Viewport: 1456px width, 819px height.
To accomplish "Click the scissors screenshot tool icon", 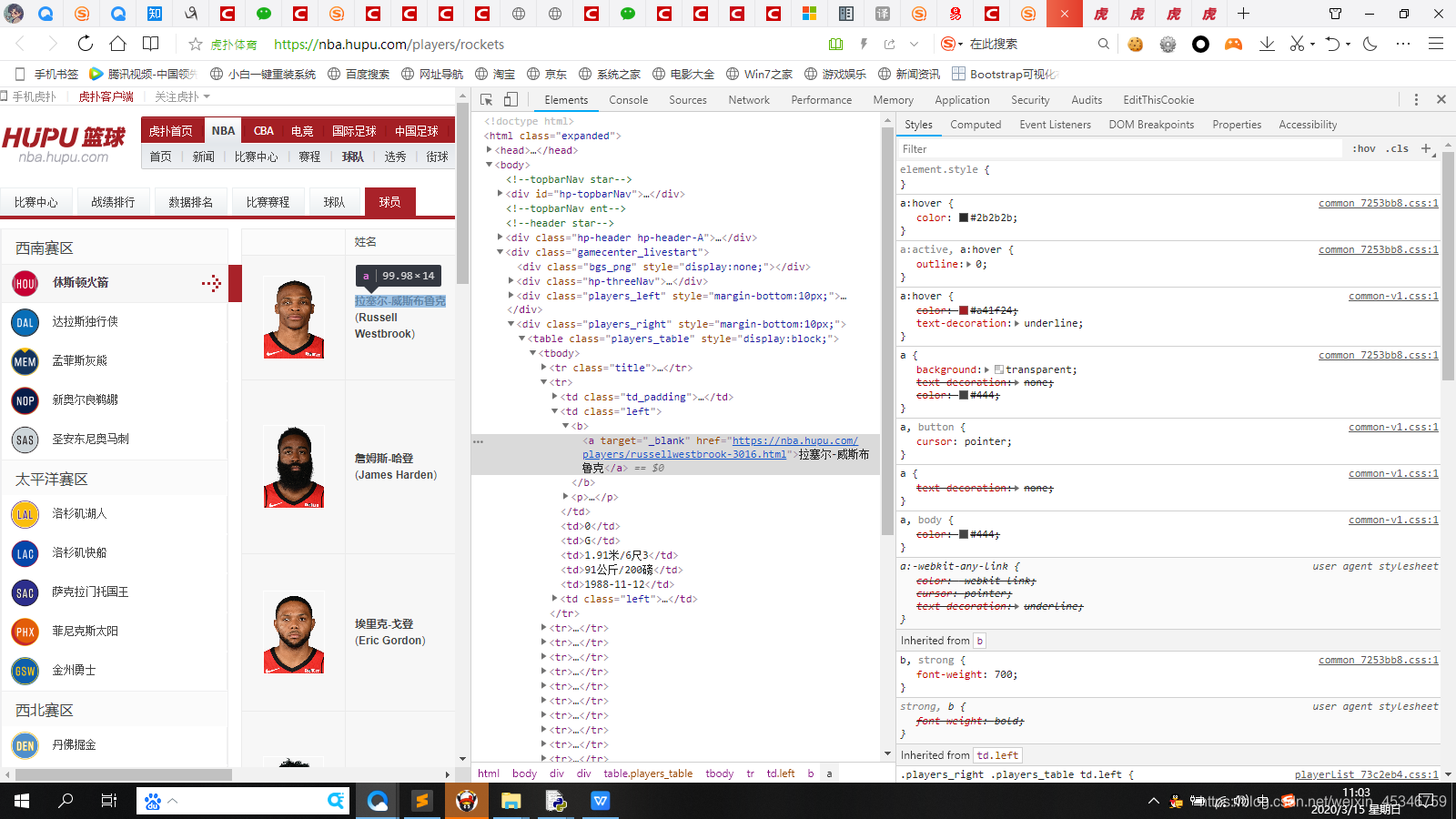I will pyautogui.click(x=1298, y=44).
